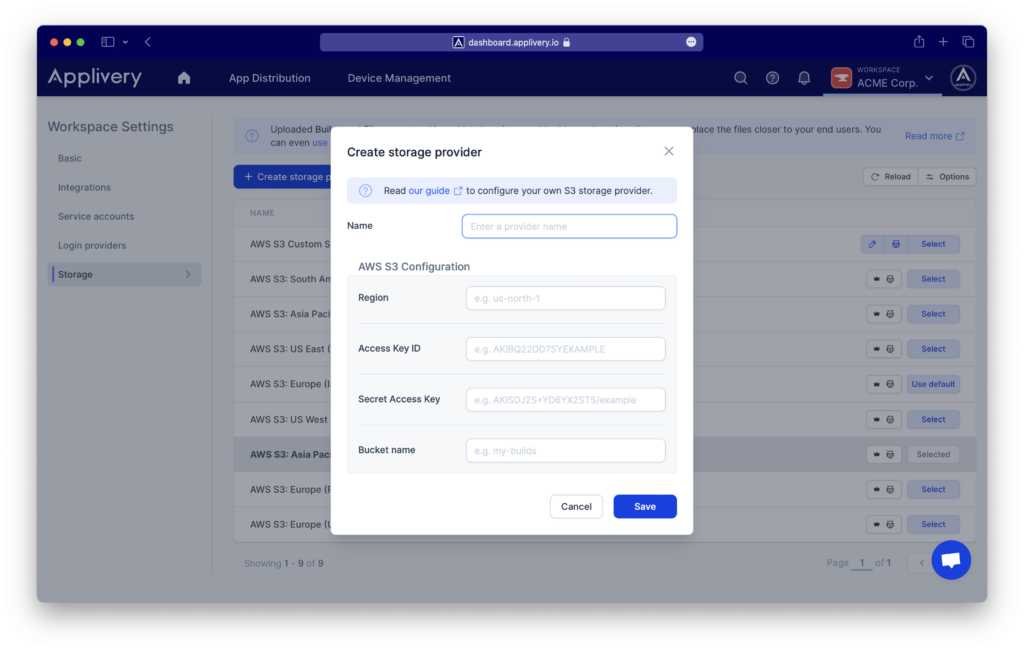
Task: Open the search magnifier in the top bar
Action: tap(741, 78)
